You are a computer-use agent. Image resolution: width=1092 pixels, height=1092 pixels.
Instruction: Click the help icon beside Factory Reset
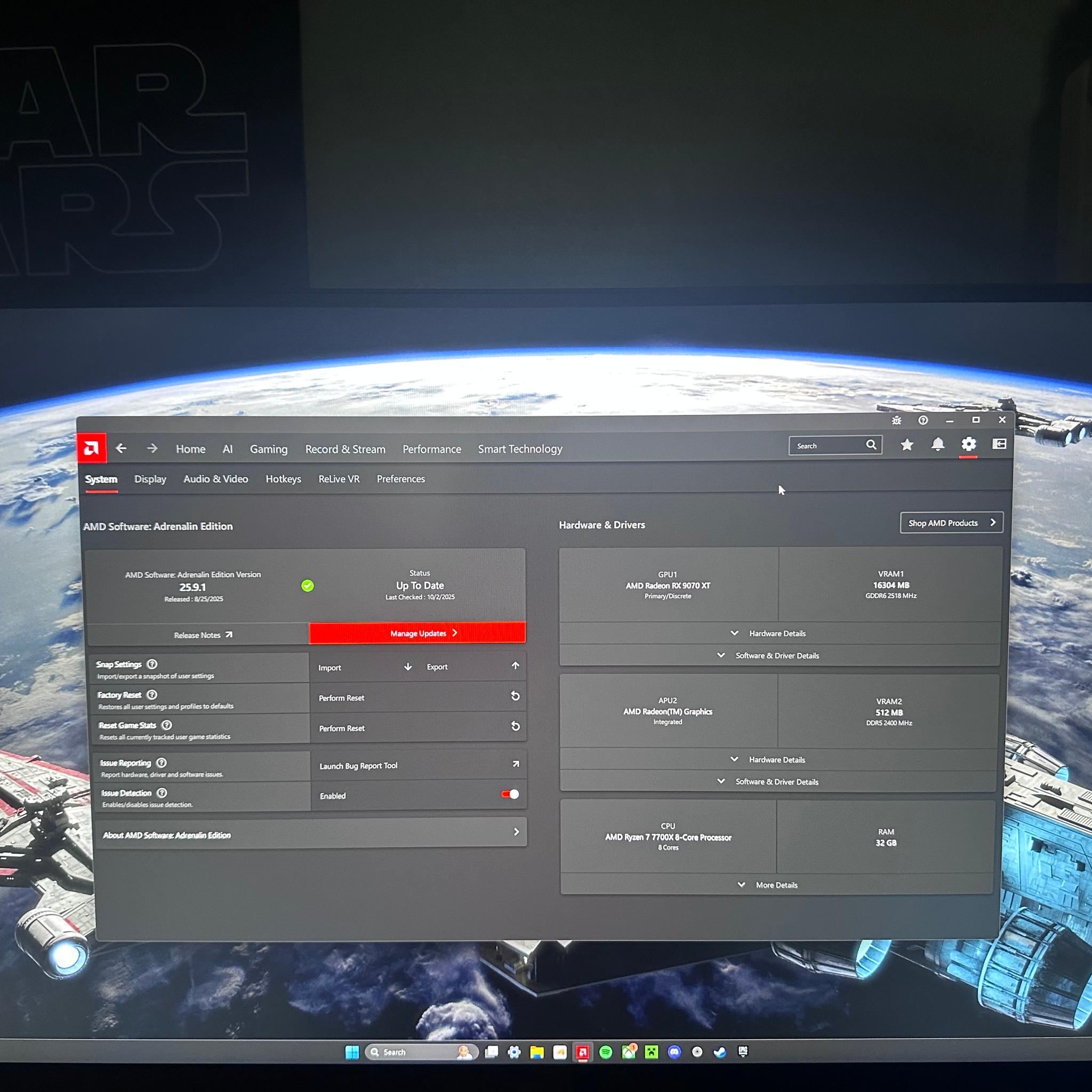click(x=152, y=695)
